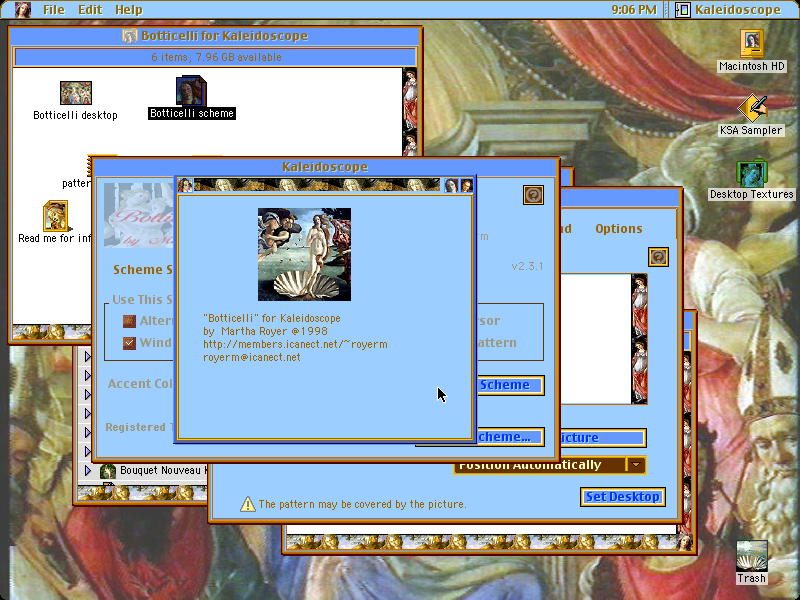Click the partly hidden Scheme button above the cheme... button
The height and width of the screenshot is (600, 800).
pos(510,385)
